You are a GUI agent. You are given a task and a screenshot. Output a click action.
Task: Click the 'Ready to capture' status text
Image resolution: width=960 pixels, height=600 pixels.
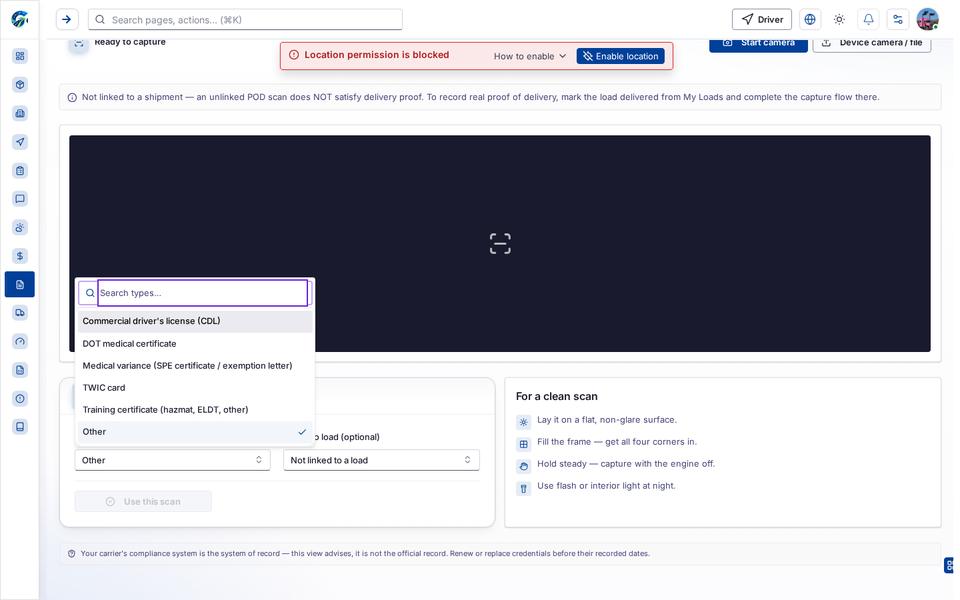pos(130,42)
